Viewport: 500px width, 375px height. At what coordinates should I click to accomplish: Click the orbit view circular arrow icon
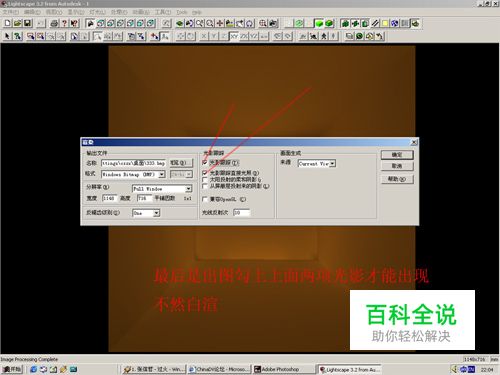tap(250, 23)
